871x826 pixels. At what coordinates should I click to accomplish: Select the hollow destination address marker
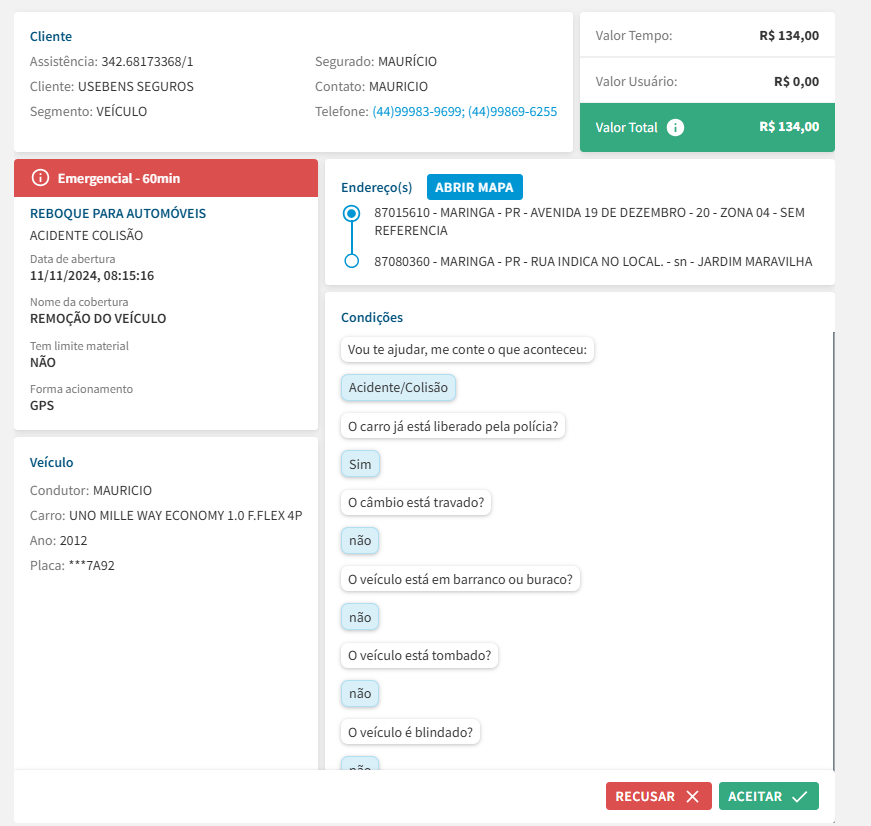pos(351,261)
